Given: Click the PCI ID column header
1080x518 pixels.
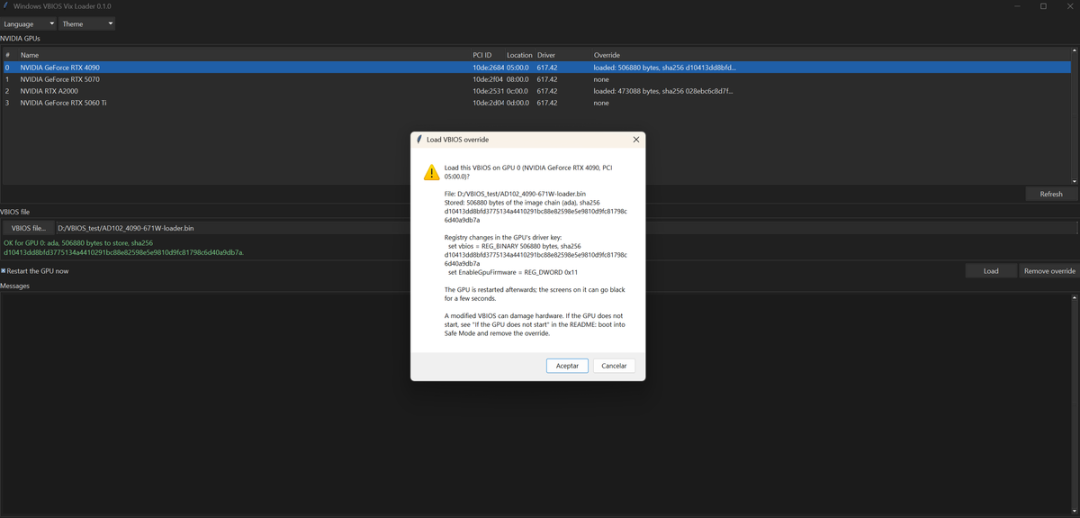Looking at the screenshot, I should [x=482, y=55].
